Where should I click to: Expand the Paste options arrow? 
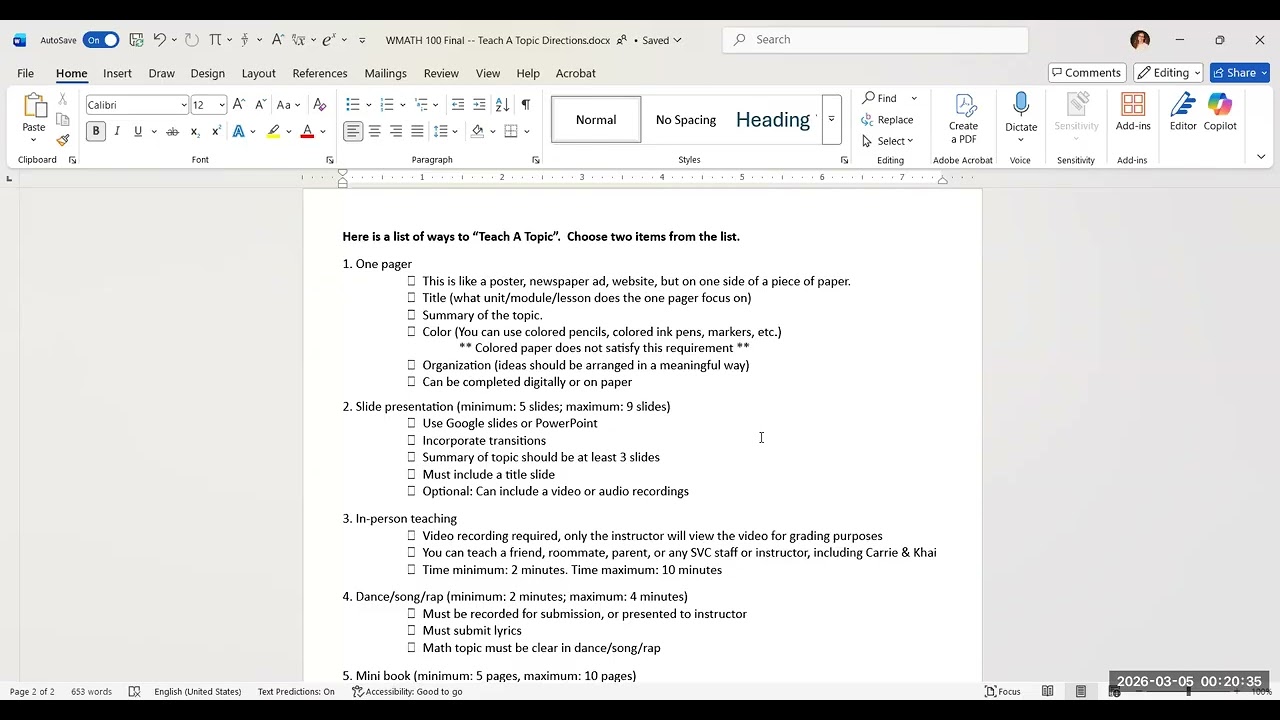coord(34,140)
